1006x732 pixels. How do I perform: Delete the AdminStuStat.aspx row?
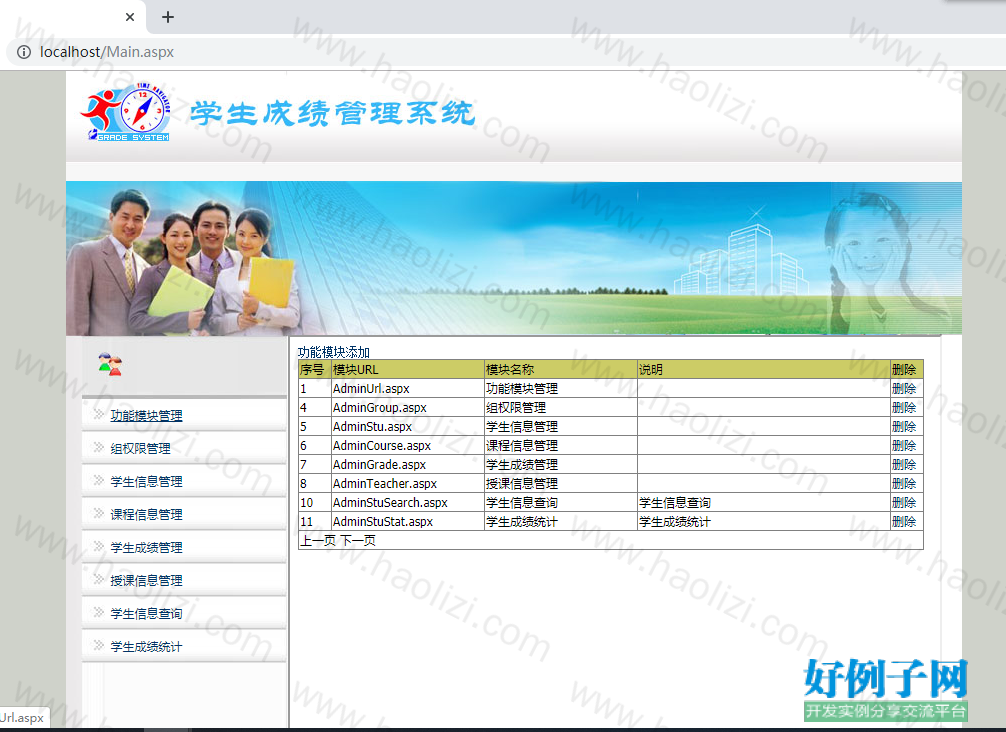click(904, 522)
